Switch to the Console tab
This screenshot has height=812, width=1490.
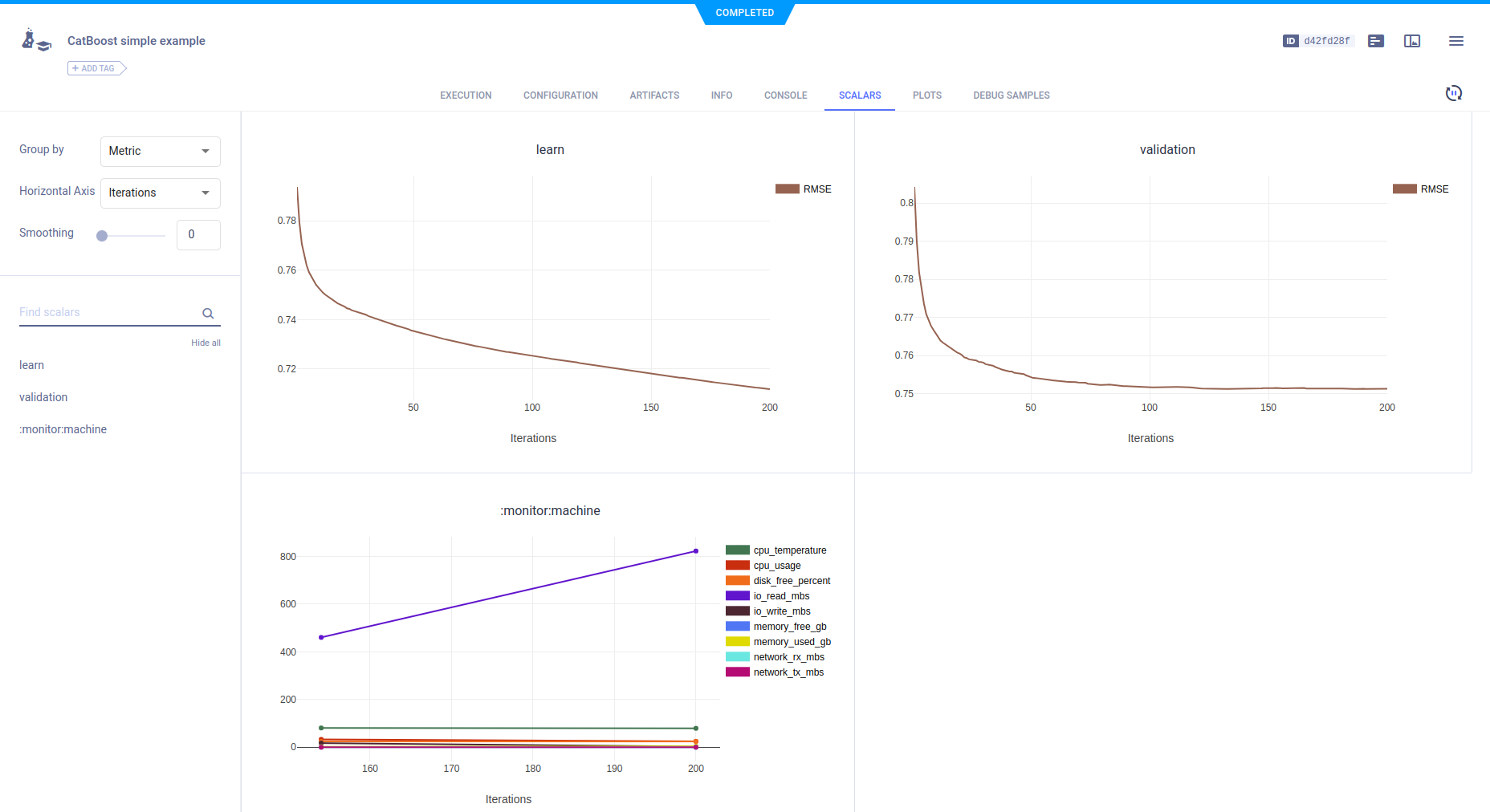(x=785, y=95)
